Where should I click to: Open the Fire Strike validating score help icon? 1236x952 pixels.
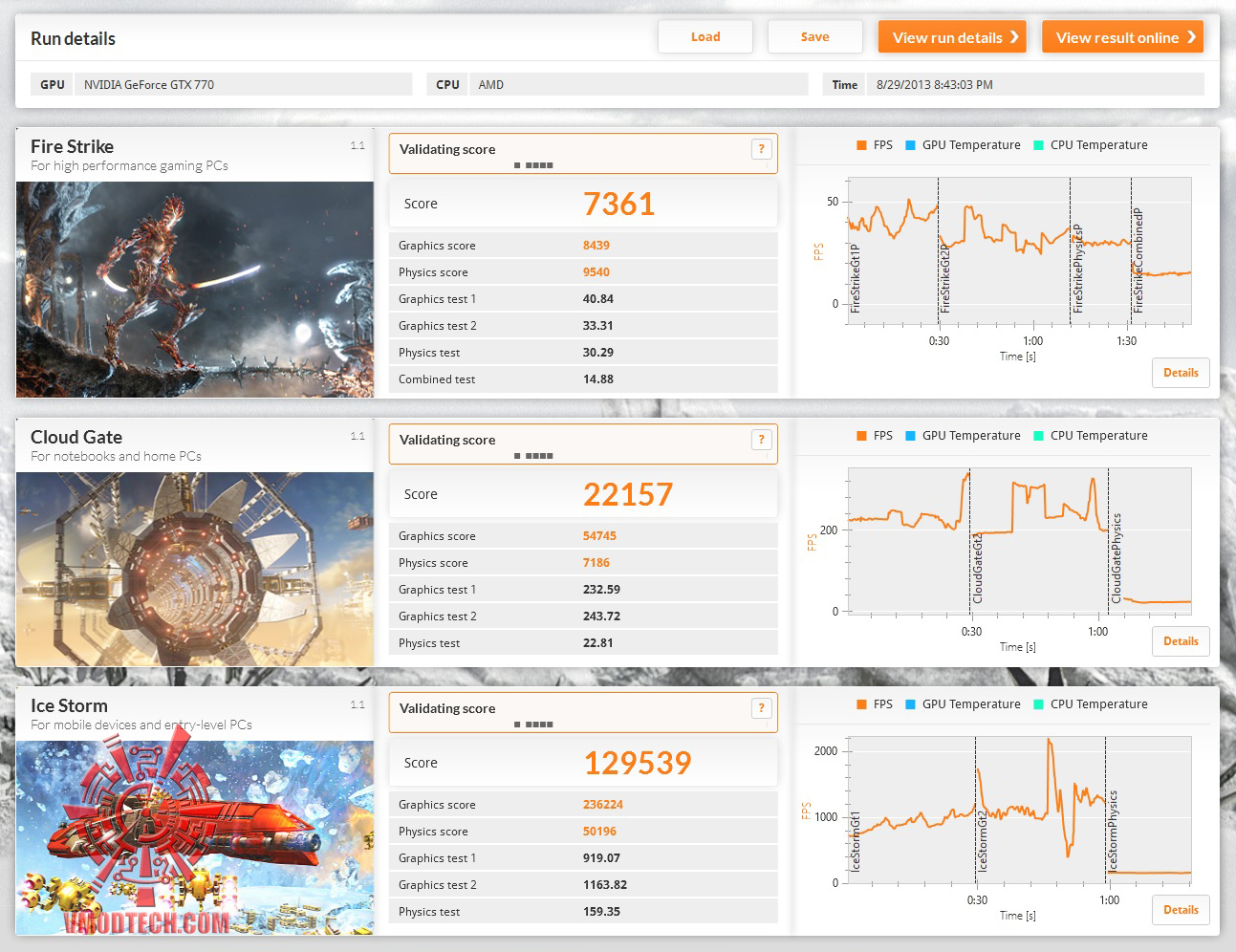point(761,149)
